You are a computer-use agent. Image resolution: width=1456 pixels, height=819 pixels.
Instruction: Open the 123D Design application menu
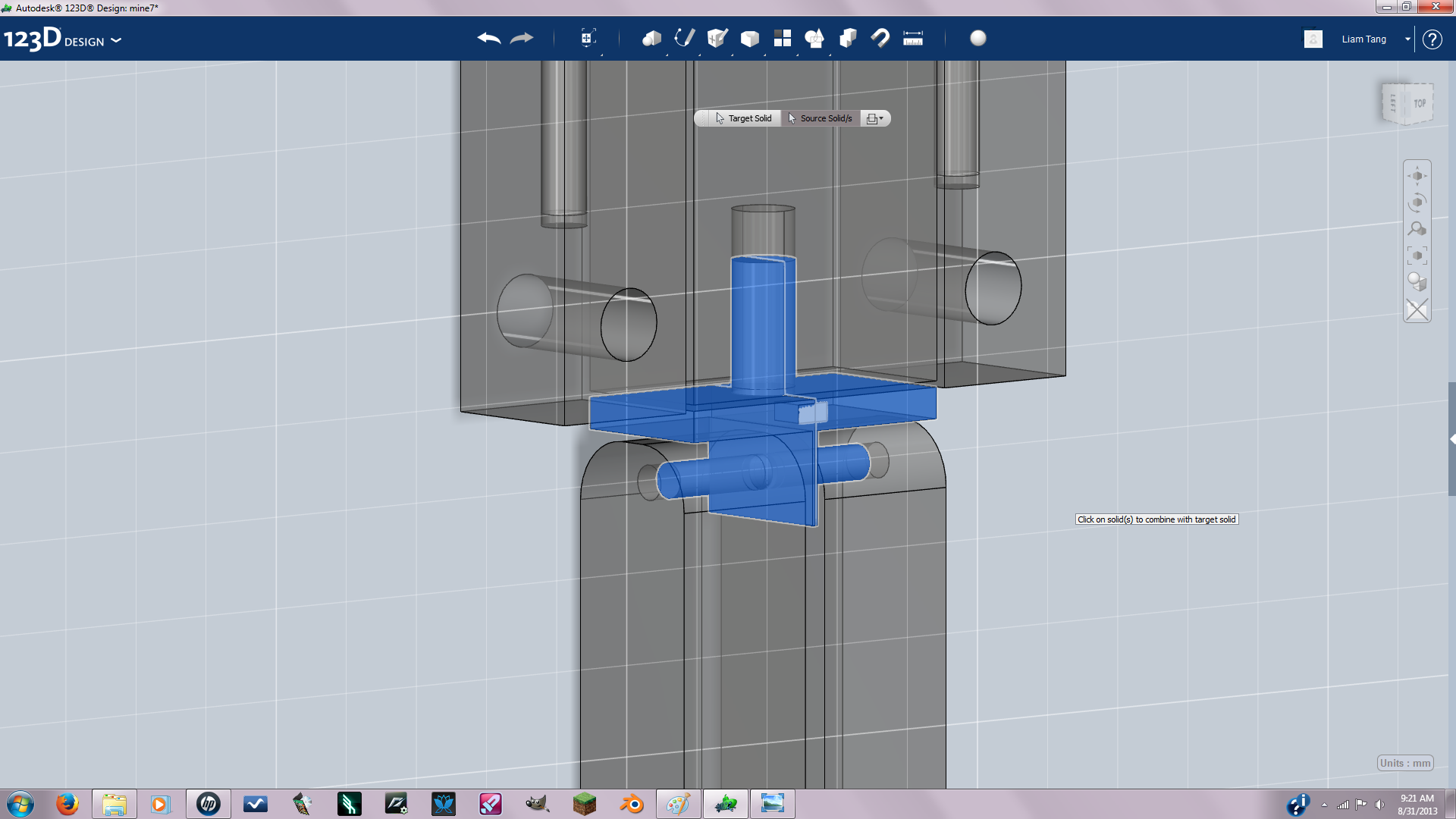coord(62,39)
